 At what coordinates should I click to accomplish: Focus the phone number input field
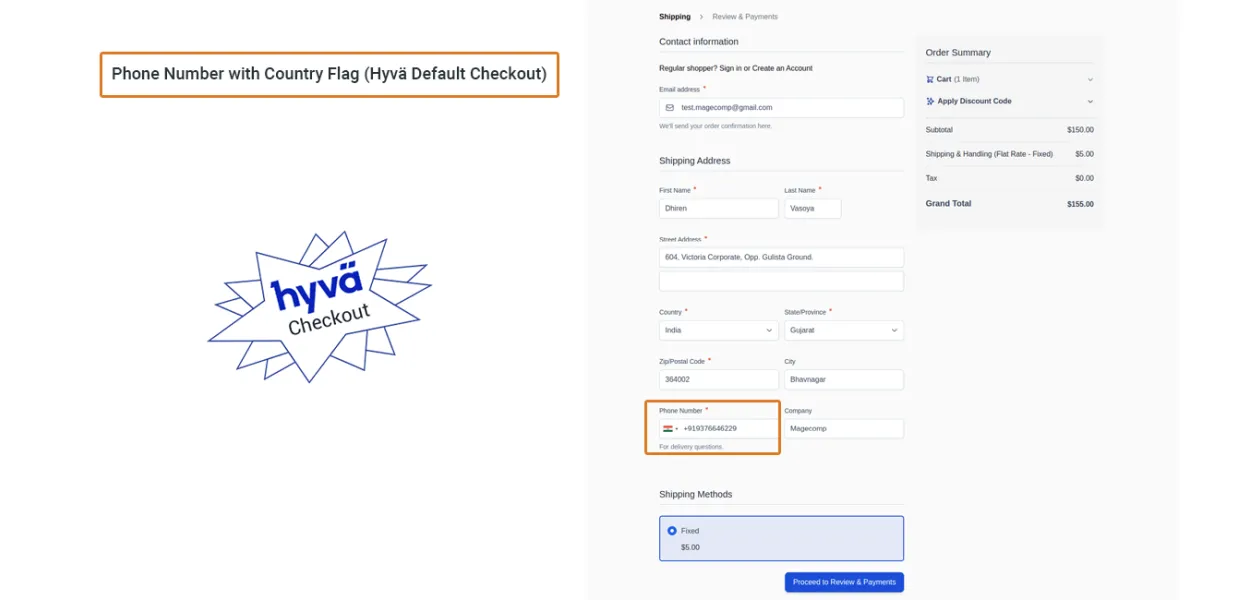(x=728, y=429)
